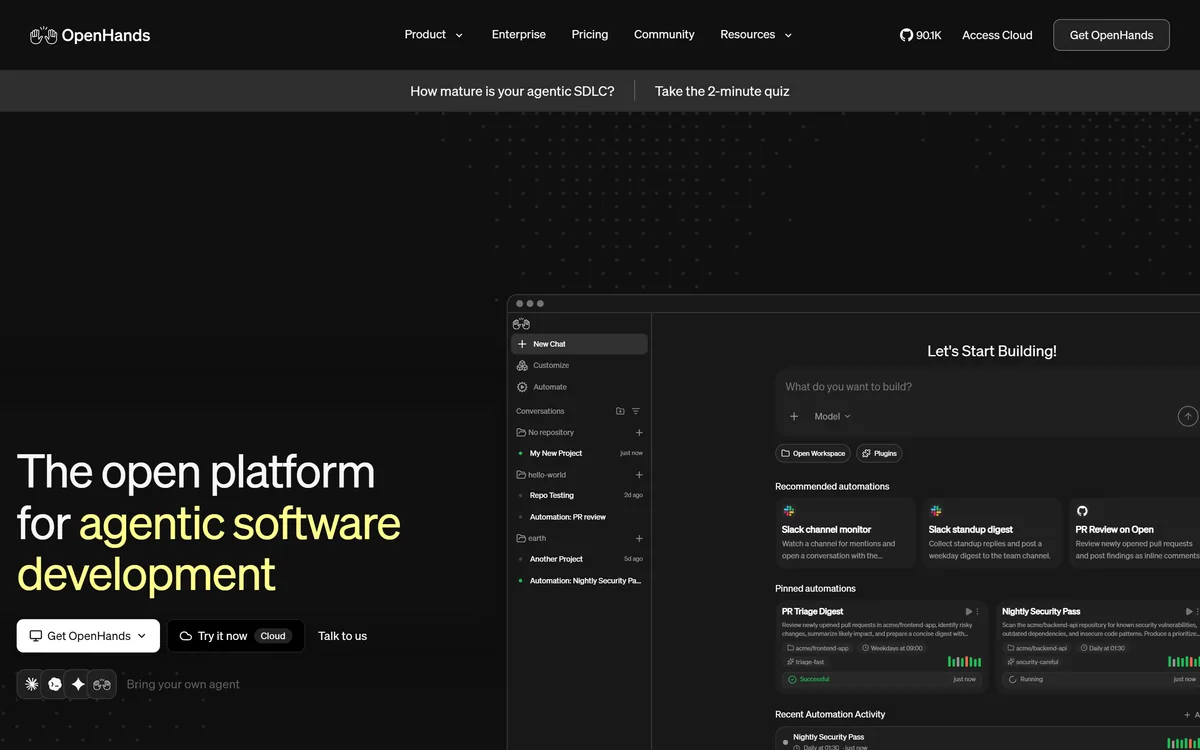Open PR Triage Digest more options menu
This screenshot has width=1200, height=750.
pos(978,611)
